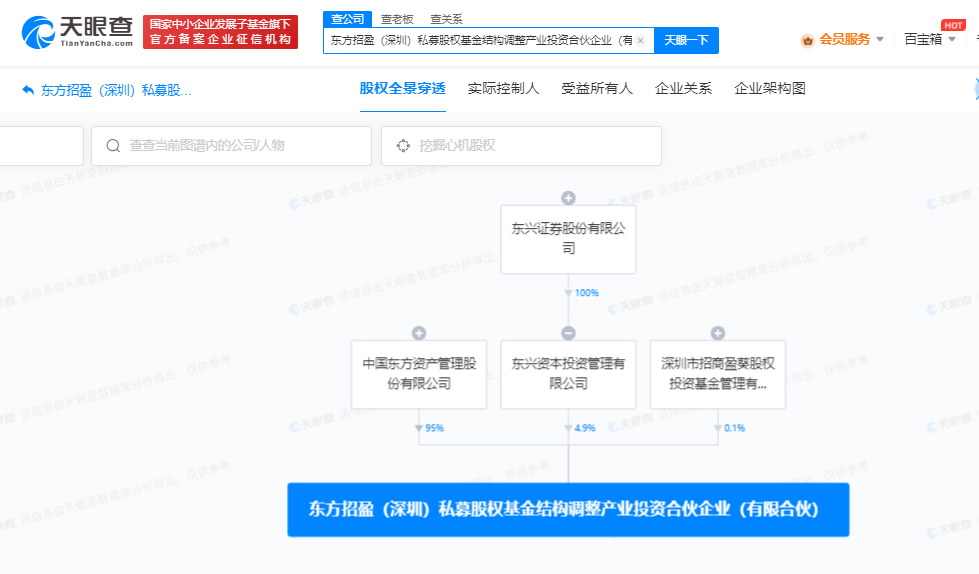
Task: Select the 查关系 search tab
Action: 446,19
